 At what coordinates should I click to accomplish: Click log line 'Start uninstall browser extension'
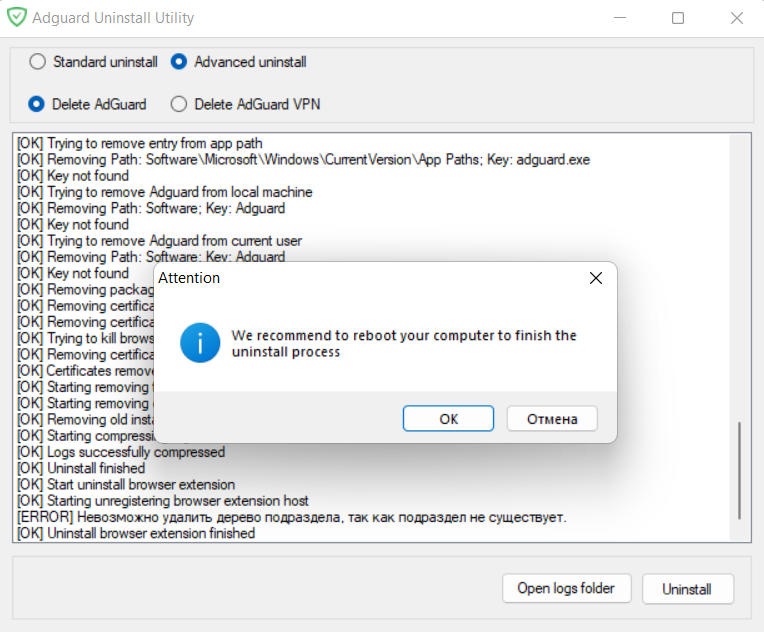pos(126,485)
